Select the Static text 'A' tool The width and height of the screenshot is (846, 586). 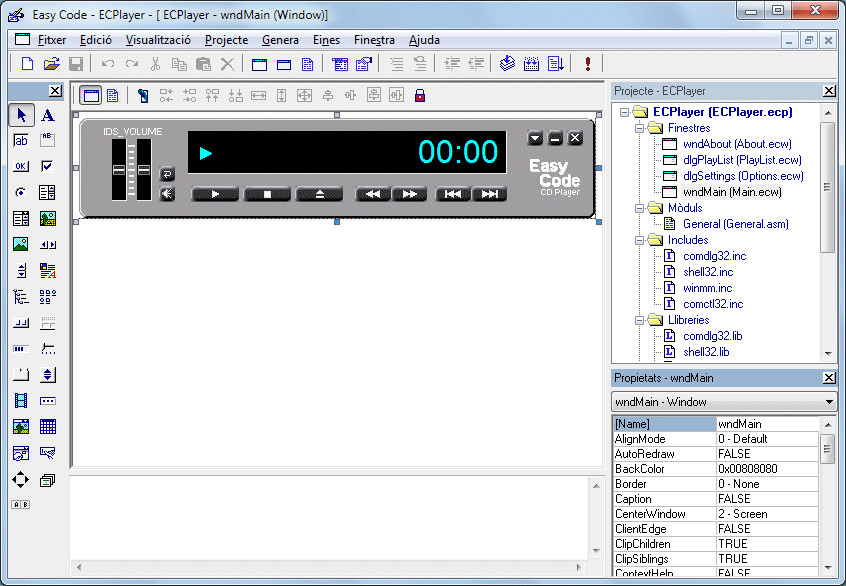pyautogui.click(x=47, y=115)
